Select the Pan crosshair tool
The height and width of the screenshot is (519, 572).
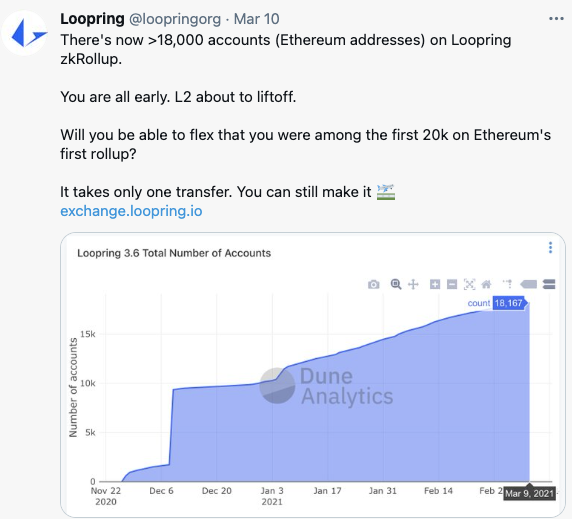pyautogui.click(x=413, y=284)
